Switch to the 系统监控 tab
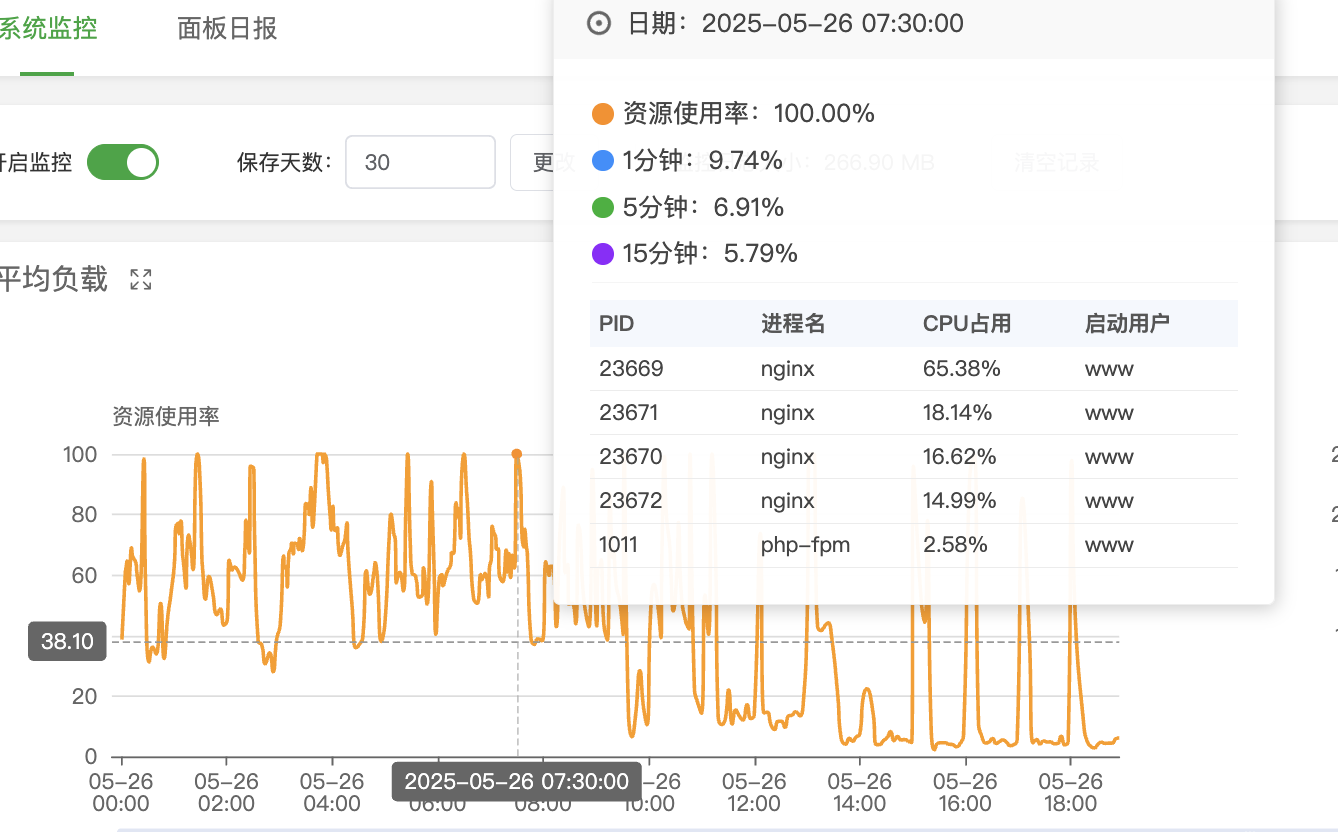 (x=48, y=28)
